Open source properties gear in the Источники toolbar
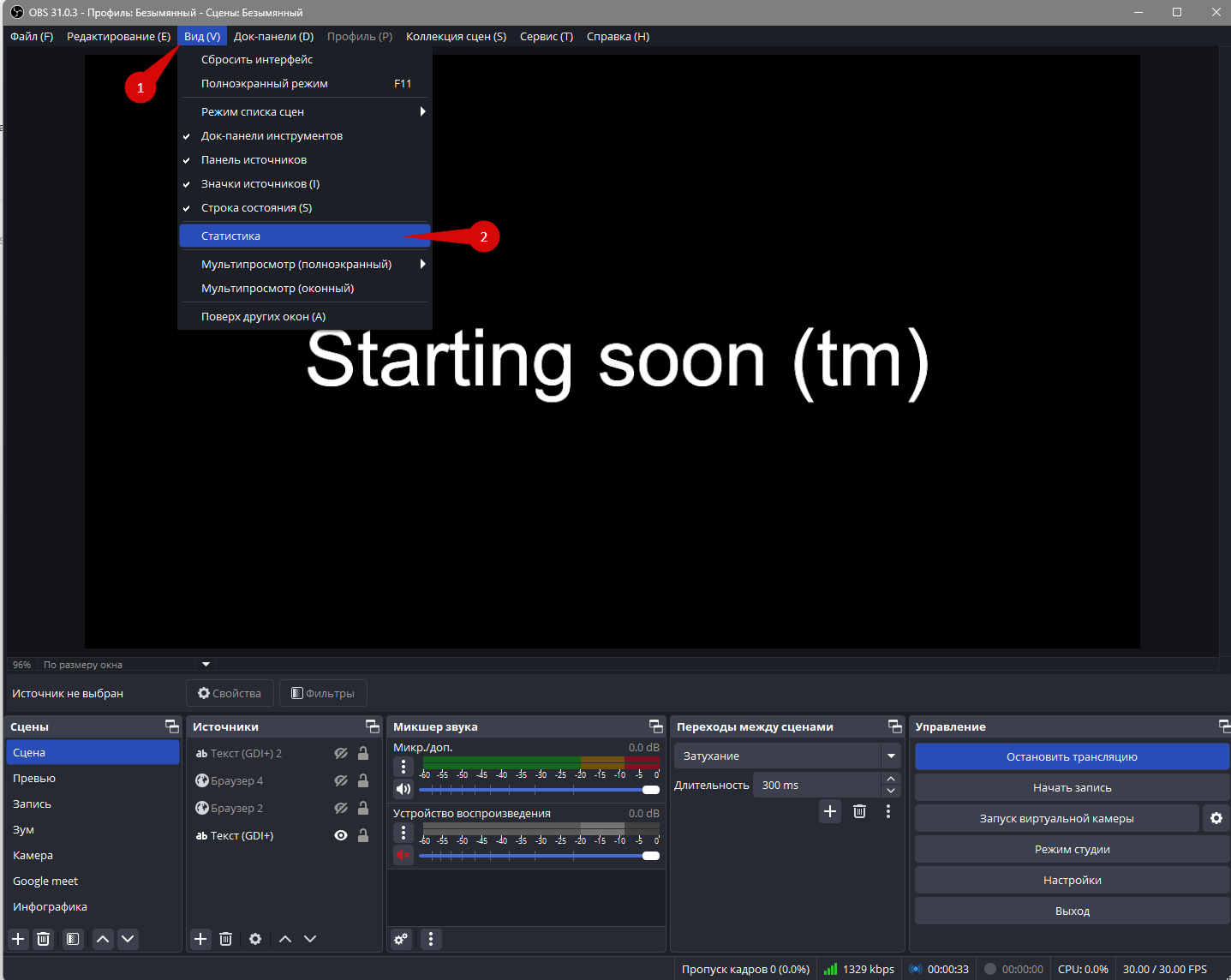1231x980 pixels. click(255, 939)
